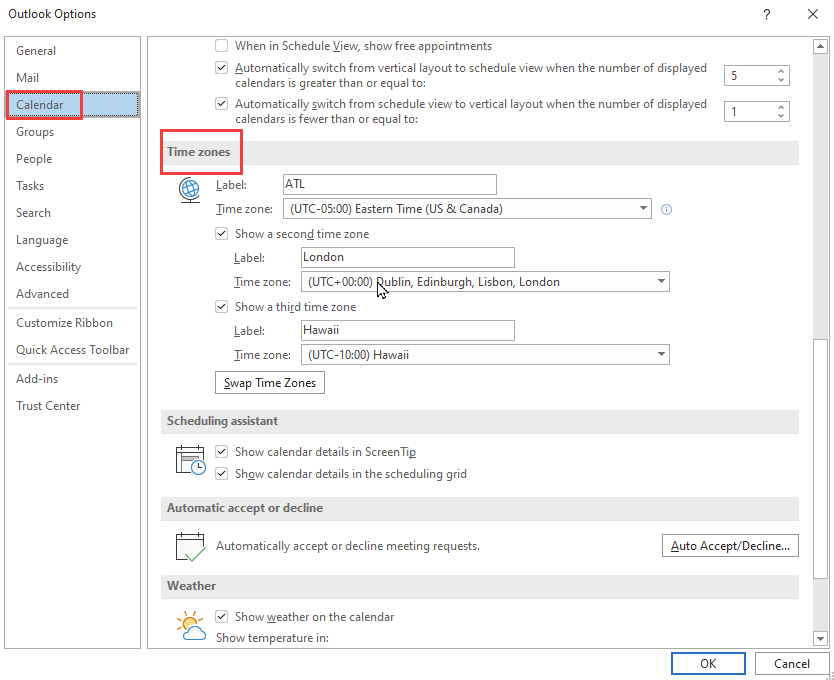Click the up arrow on the calendars spinner
Image resolution: width=834 pixels, height=680 pixels.
pyautogui.click(x=781, y=69)
